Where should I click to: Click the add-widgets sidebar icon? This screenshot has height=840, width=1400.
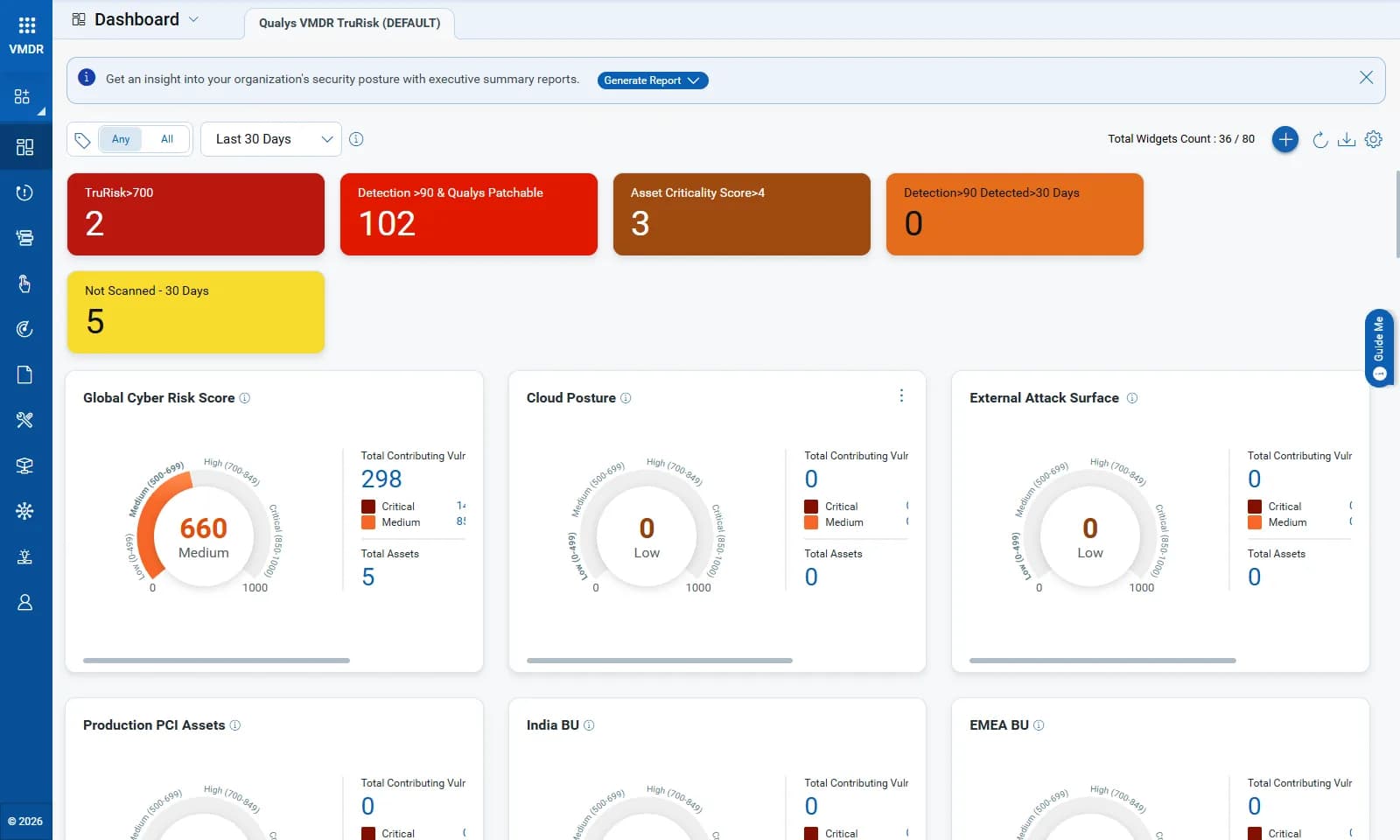(x=23, y=96)
